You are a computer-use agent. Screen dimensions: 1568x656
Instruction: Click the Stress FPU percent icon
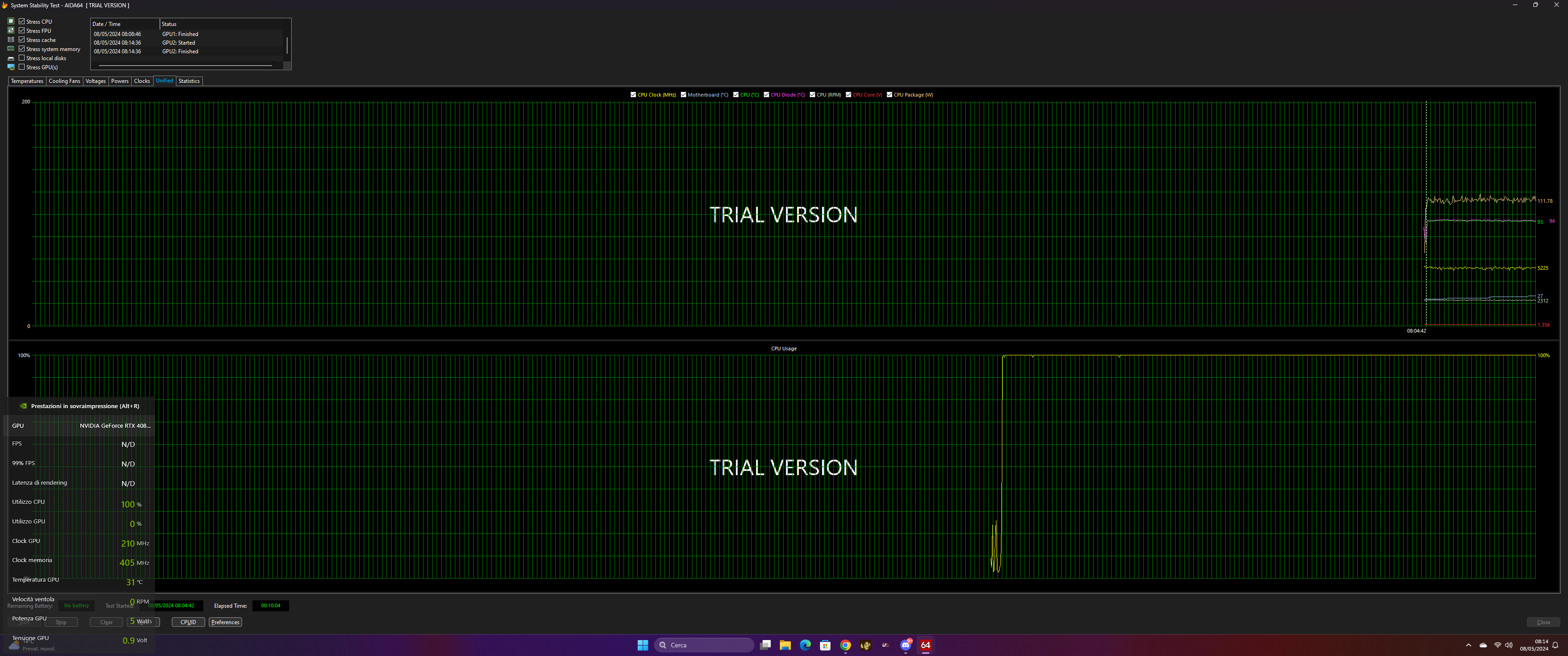[10, 31]
